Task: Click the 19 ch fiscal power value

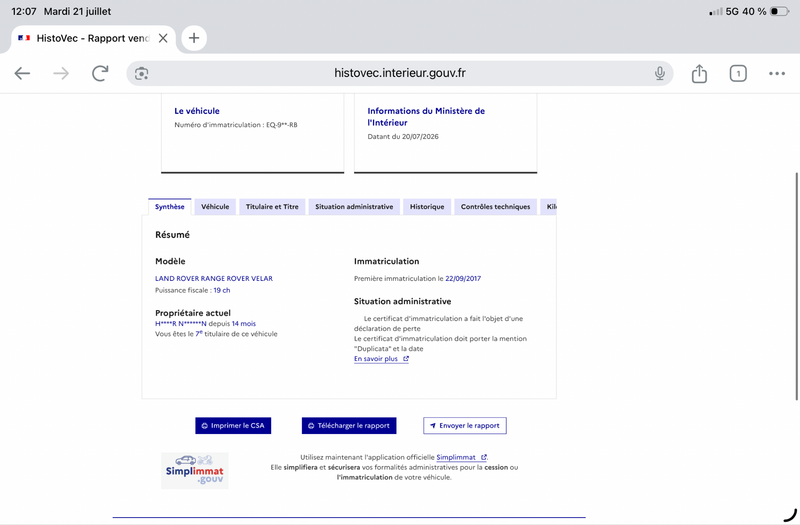Action: click(221, 290)
